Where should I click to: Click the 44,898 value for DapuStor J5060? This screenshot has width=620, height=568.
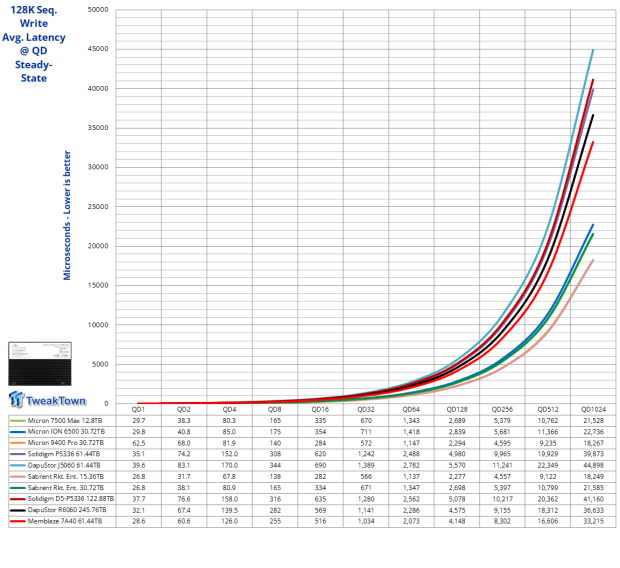tap(593, 465)
